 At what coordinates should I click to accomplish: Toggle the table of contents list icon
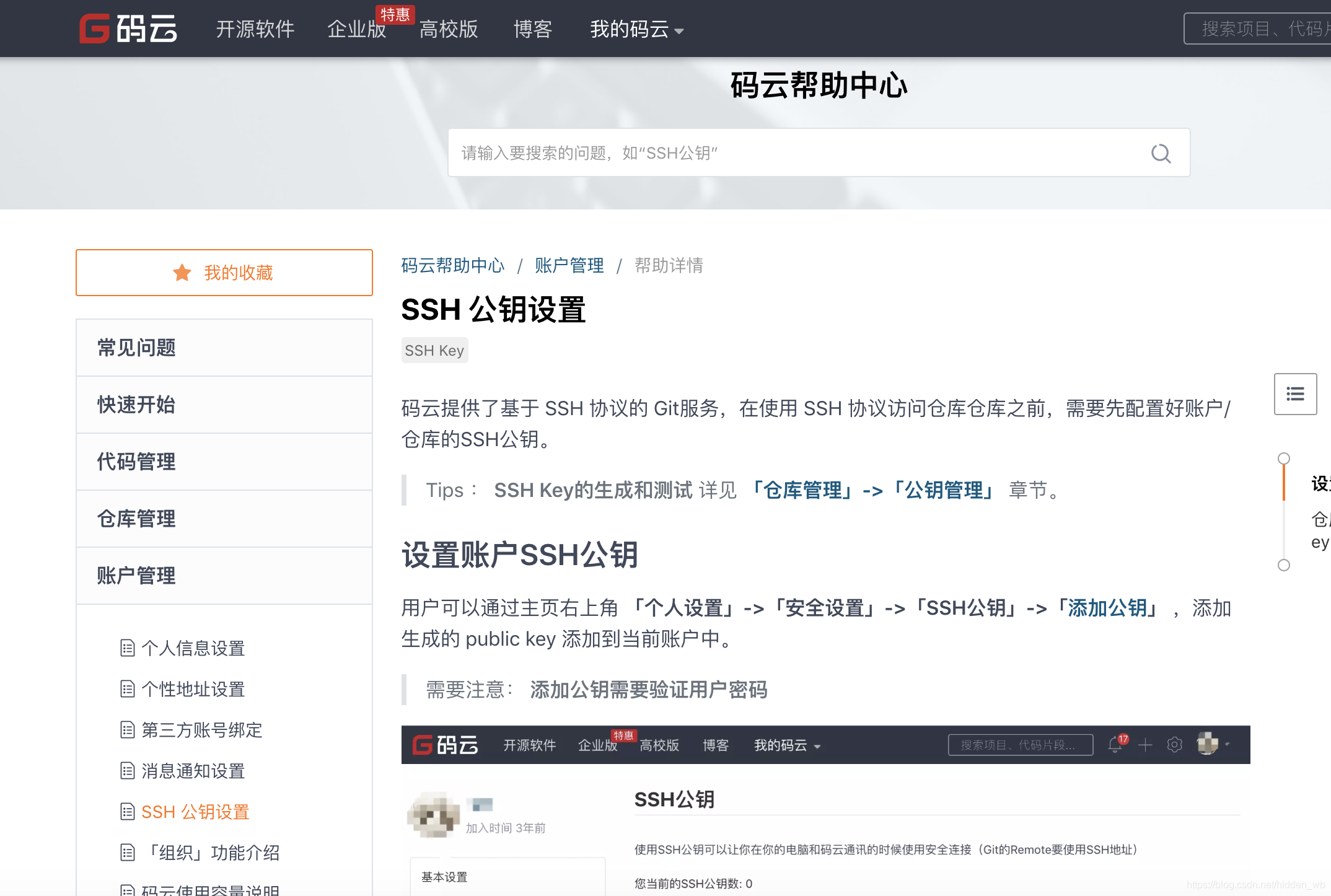coord(1295,394)
